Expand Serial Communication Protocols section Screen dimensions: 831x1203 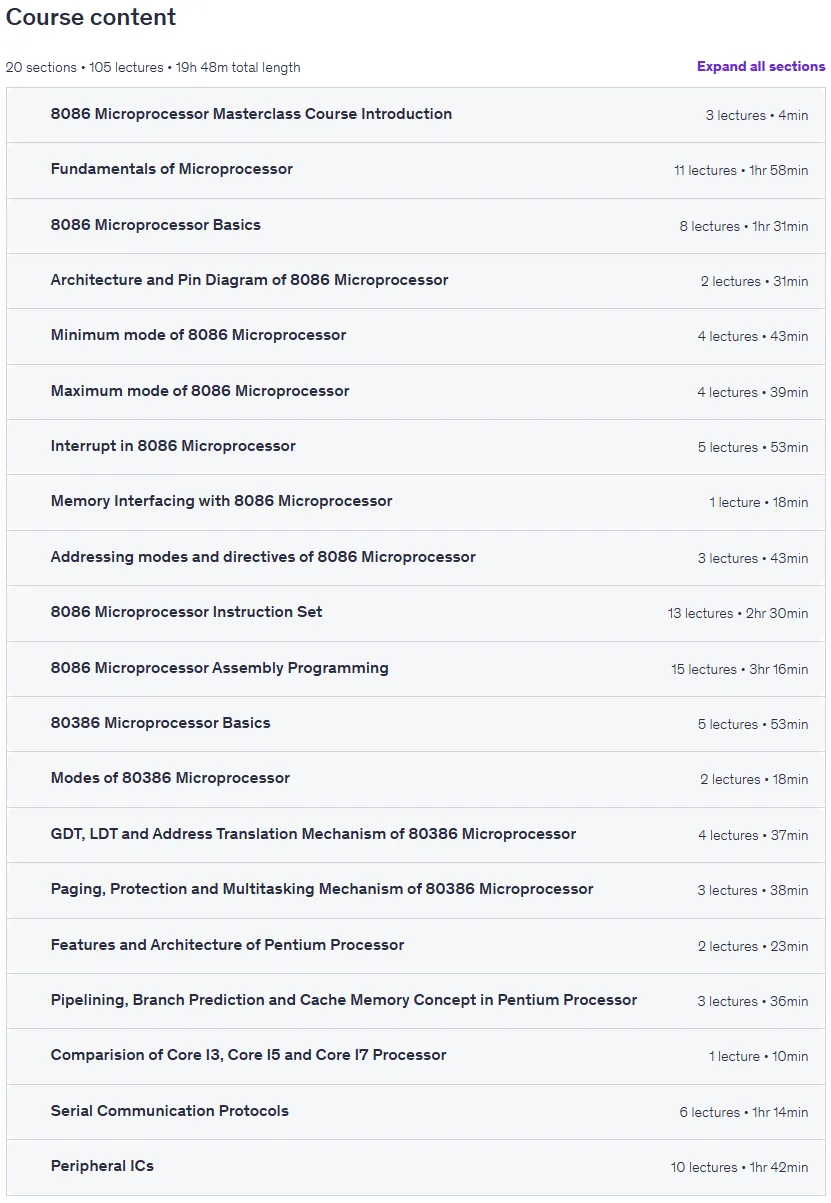tap(416, 1112)
